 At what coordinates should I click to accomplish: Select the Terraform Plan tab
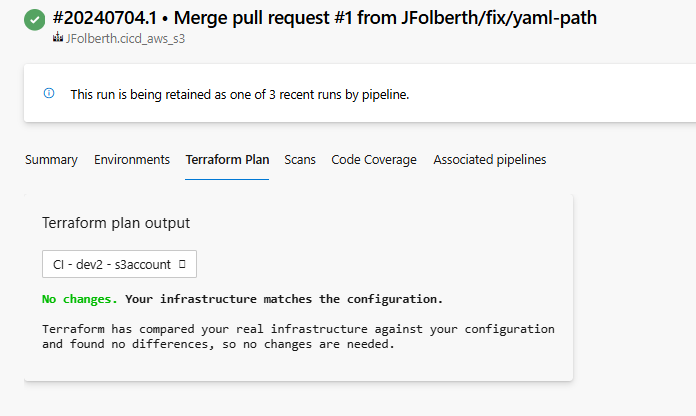(x=227, y=159)
